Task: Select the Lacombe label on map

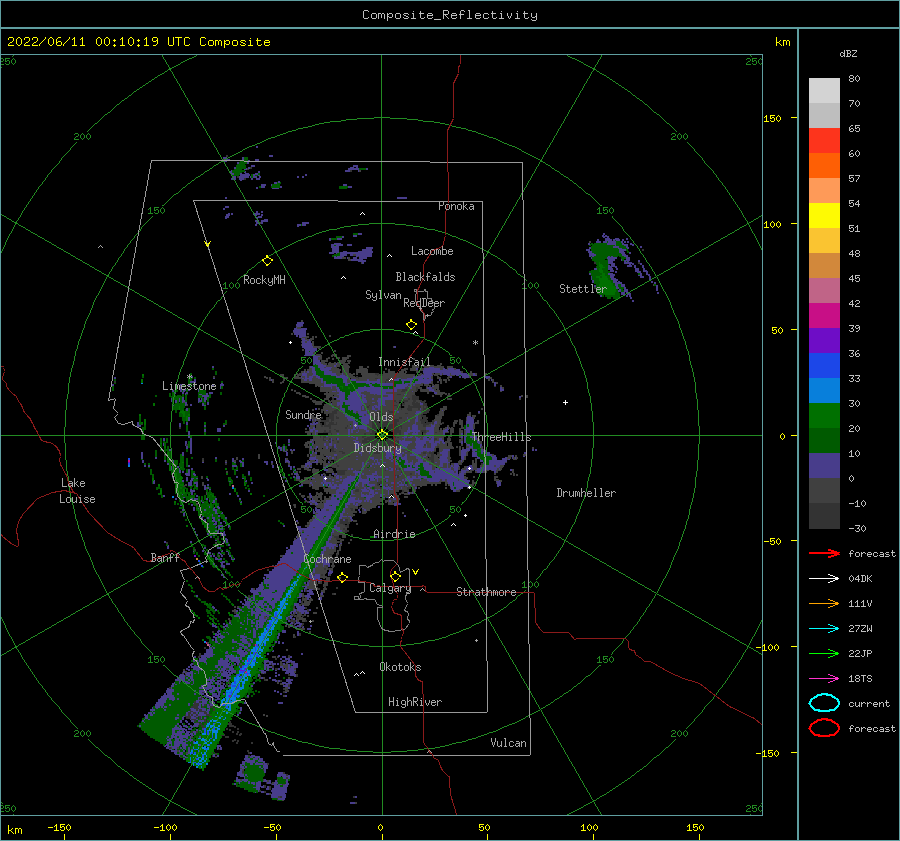Action: pyautogui.click(x=432, y=251)
